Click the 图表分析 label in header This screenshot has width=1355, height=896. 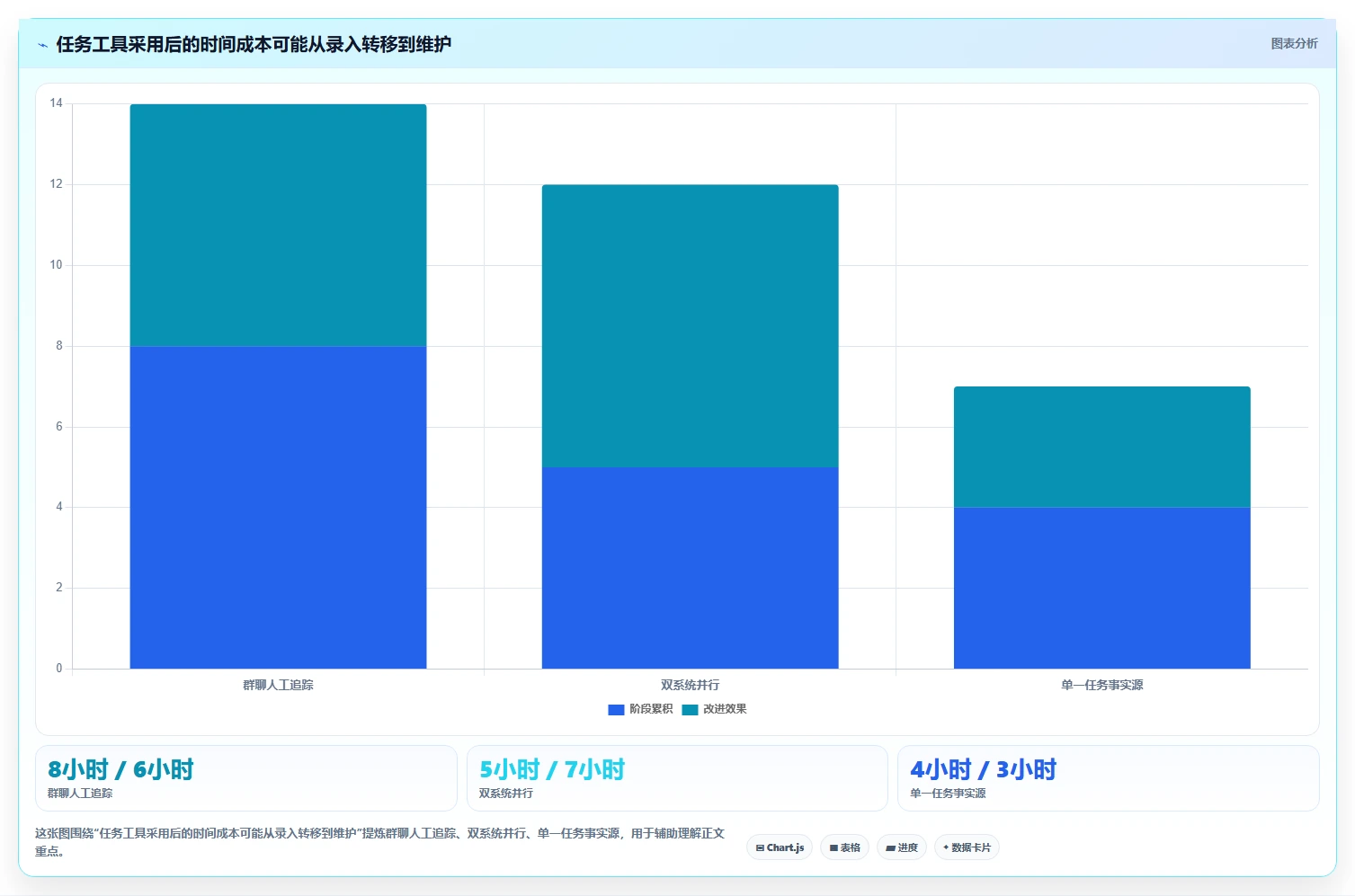(1294, 43)
